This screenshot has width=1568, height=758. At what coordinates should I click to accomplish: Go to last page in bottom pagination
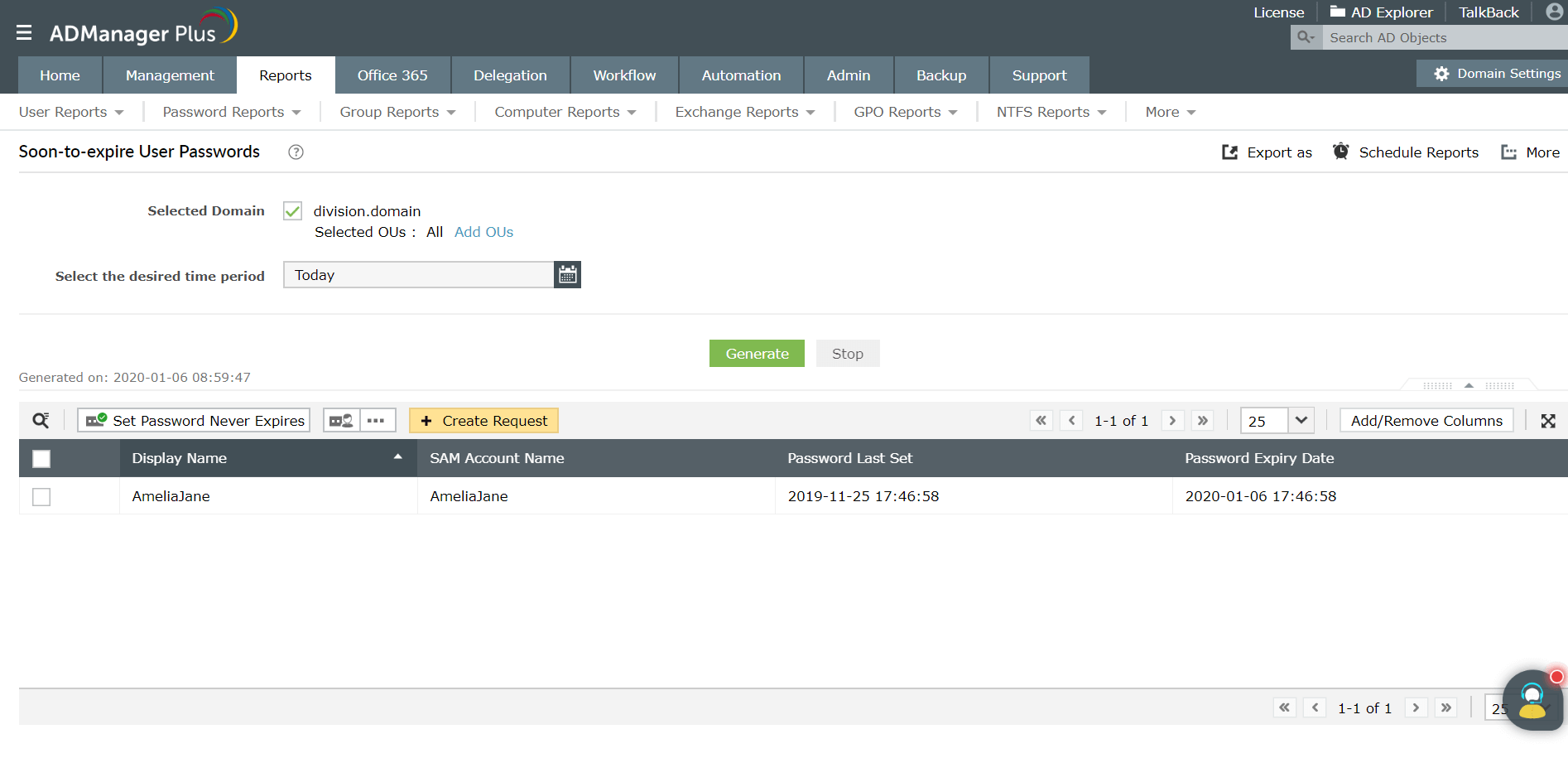click(1446, 707)
